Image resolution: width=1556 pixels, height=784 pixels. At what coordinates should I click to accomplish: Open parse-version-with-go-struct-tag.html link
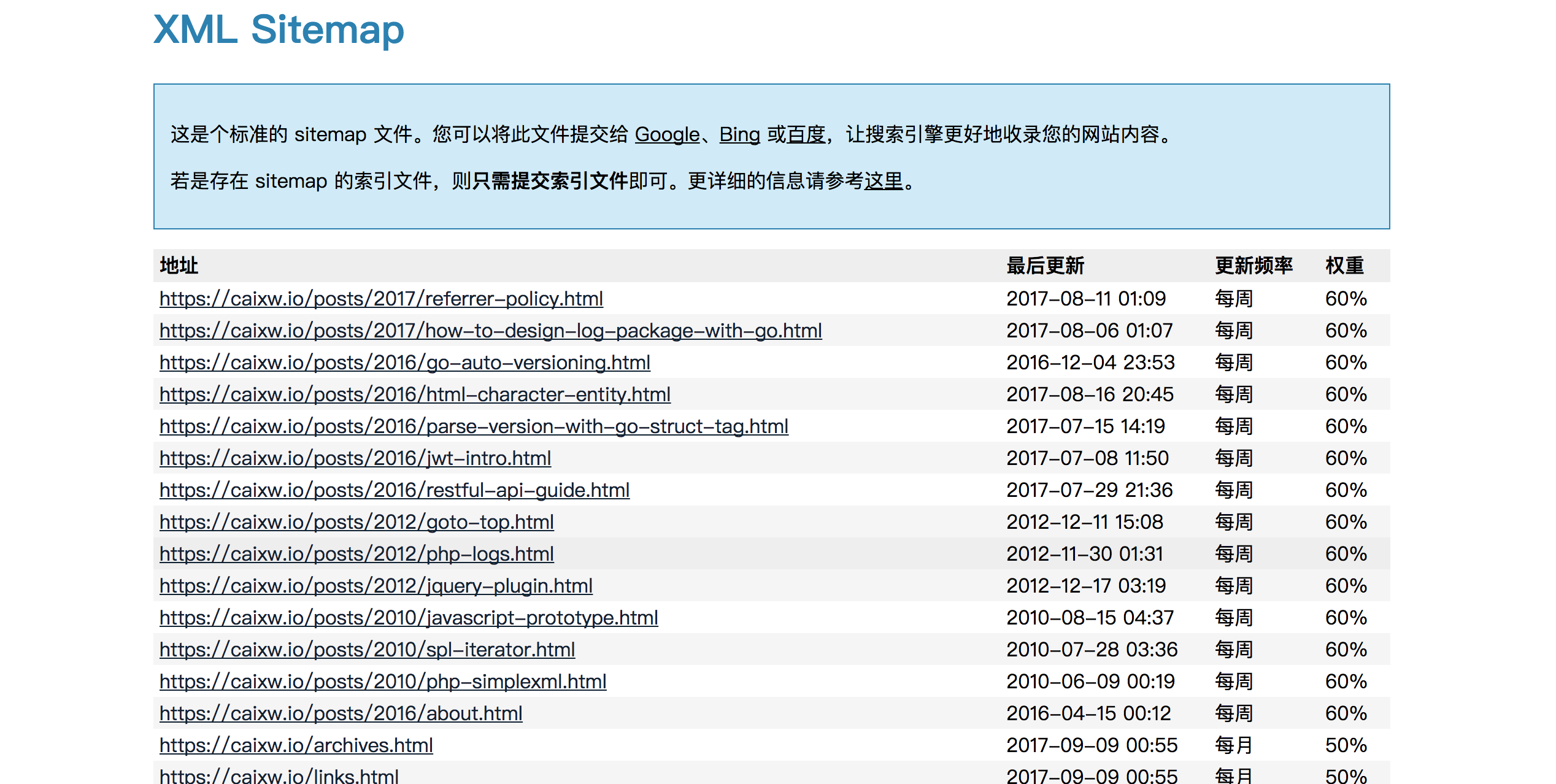click(474, 426)
